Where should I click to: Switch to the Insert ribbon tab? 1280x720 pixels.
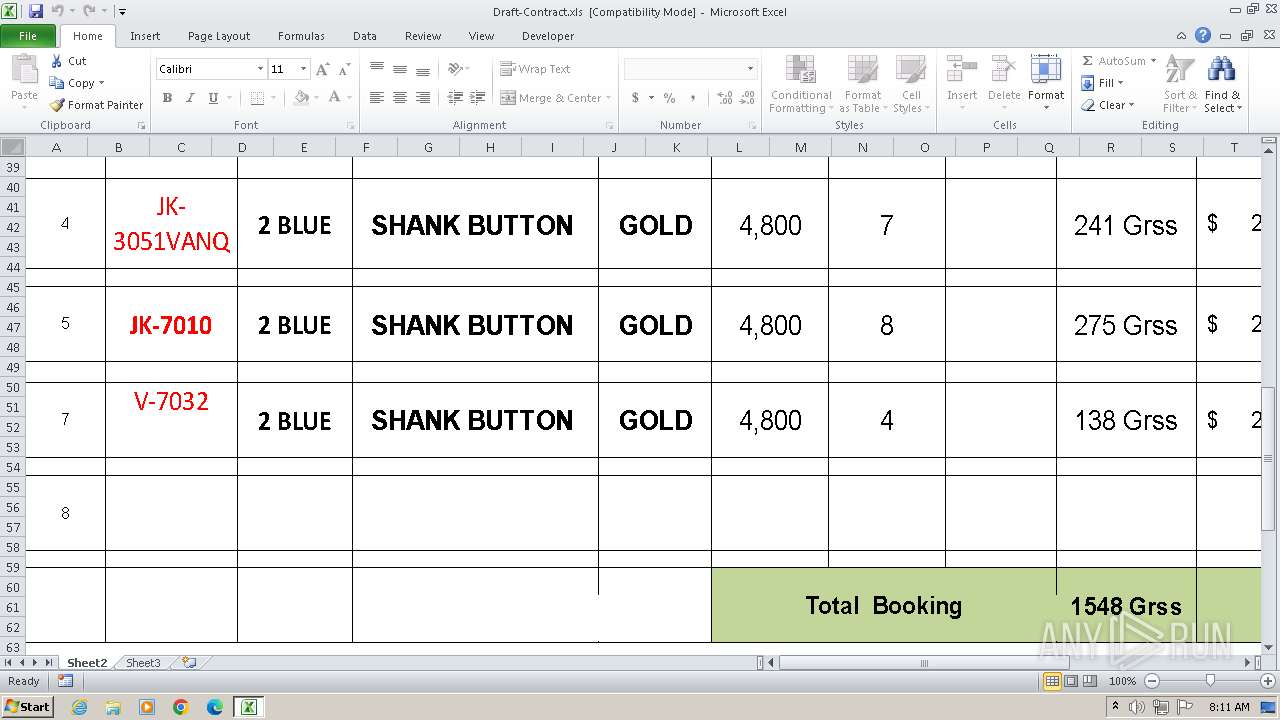145,36
